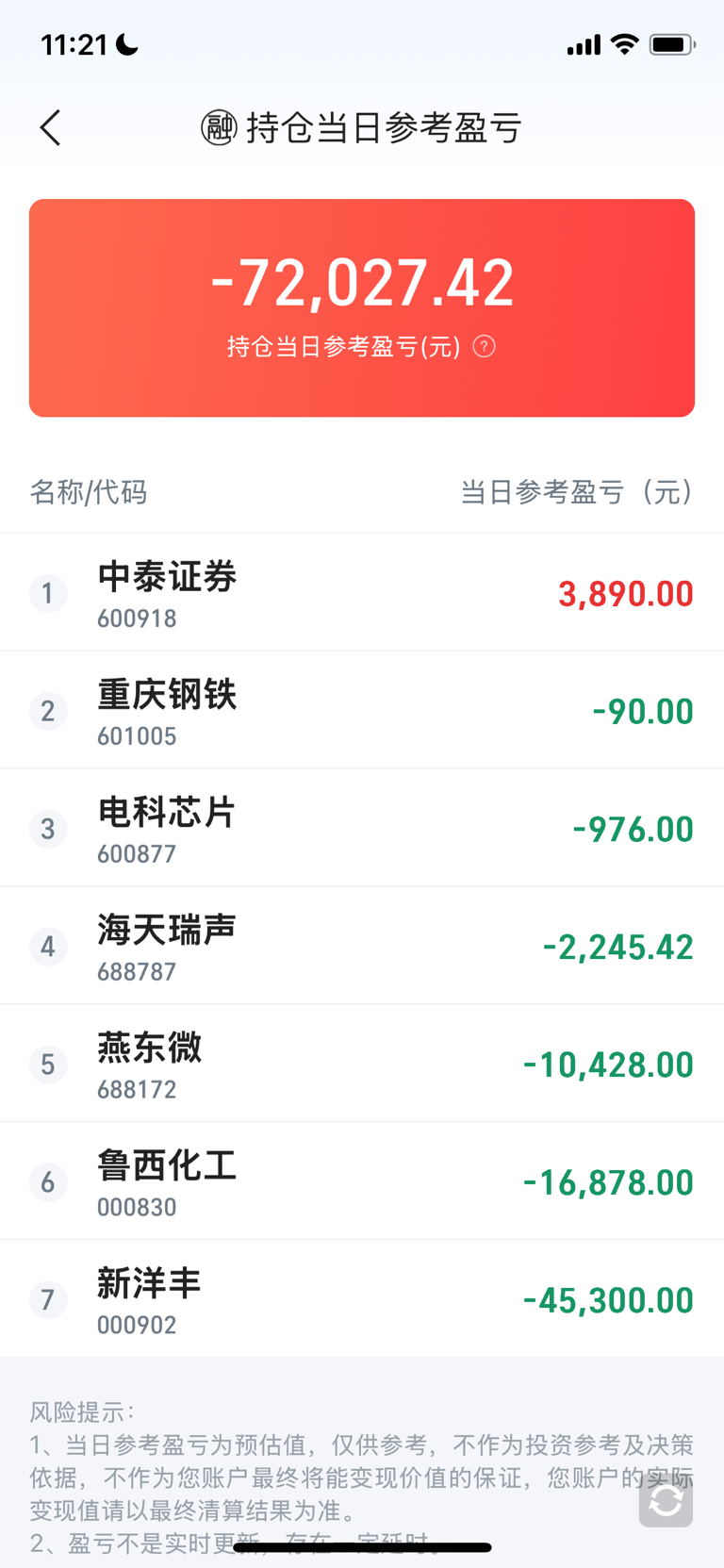Tap the battery status icon

coord(672,44)
